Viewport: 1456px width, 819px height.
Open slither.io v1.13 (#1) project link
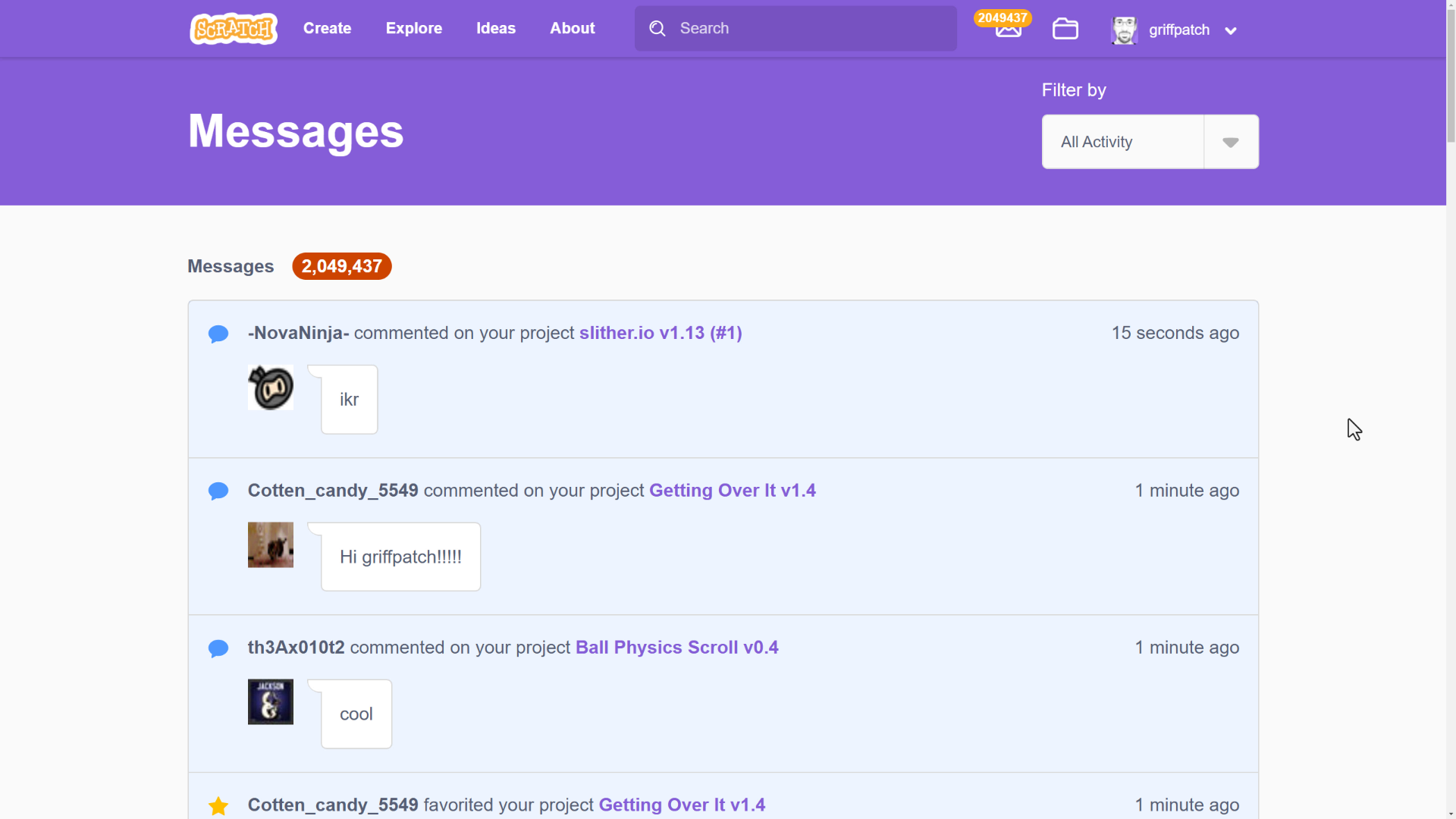(661, 333)
